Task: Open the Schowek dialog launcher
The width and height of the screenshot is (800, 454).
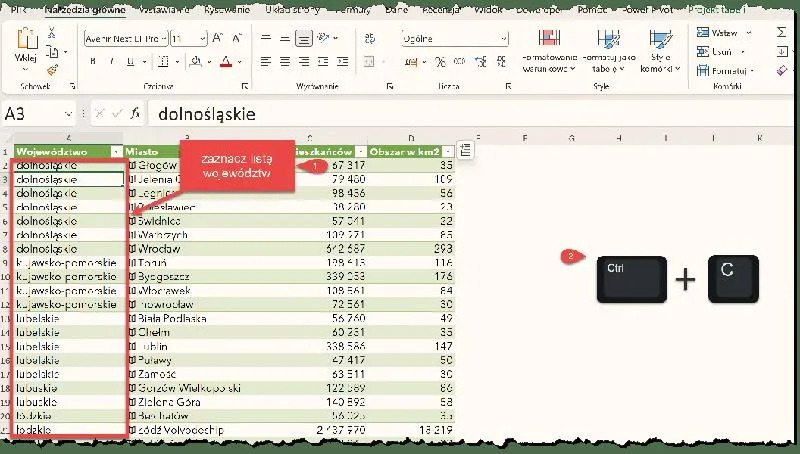Action: (x=72, y=86)
